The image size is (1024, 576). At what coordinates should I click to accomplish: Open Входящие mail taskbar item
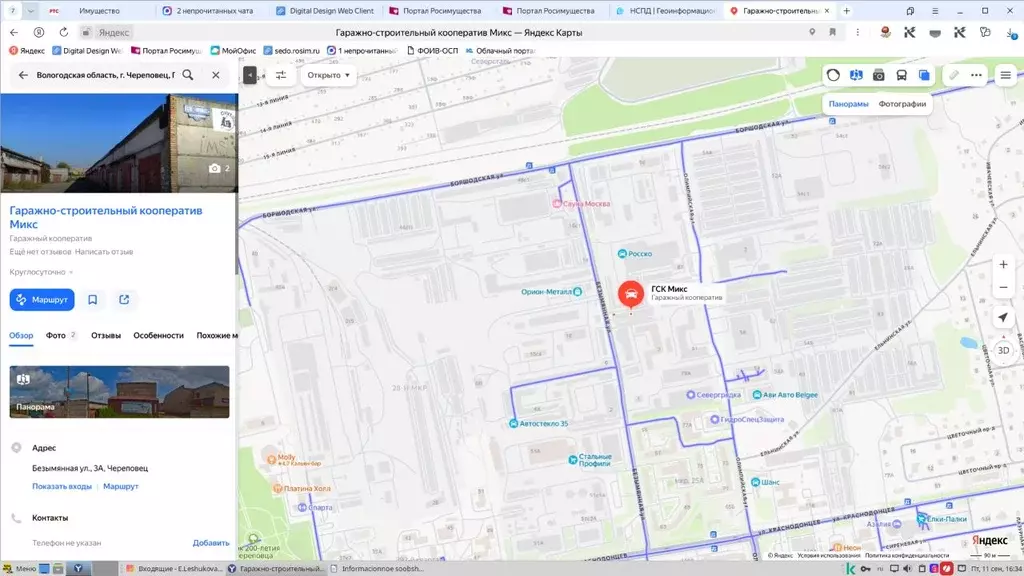174,569
